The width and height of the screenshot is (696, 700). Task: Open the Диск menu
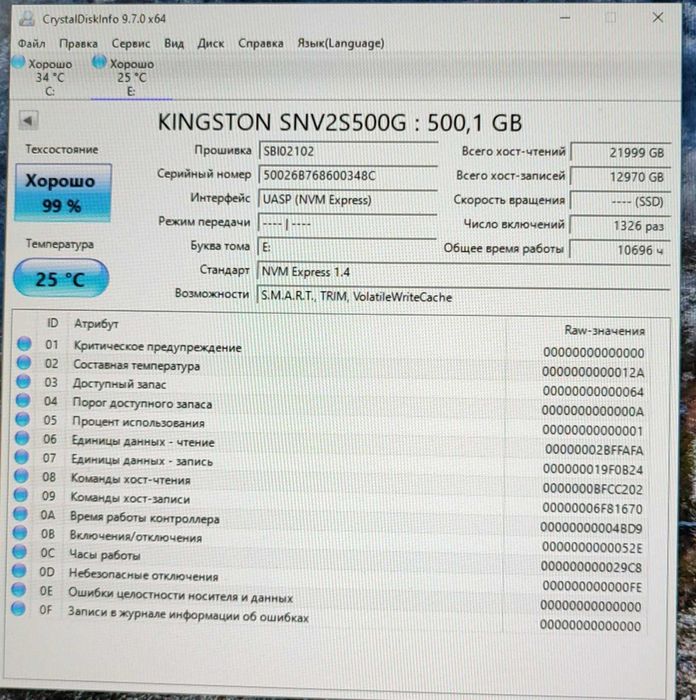(210, 43)
